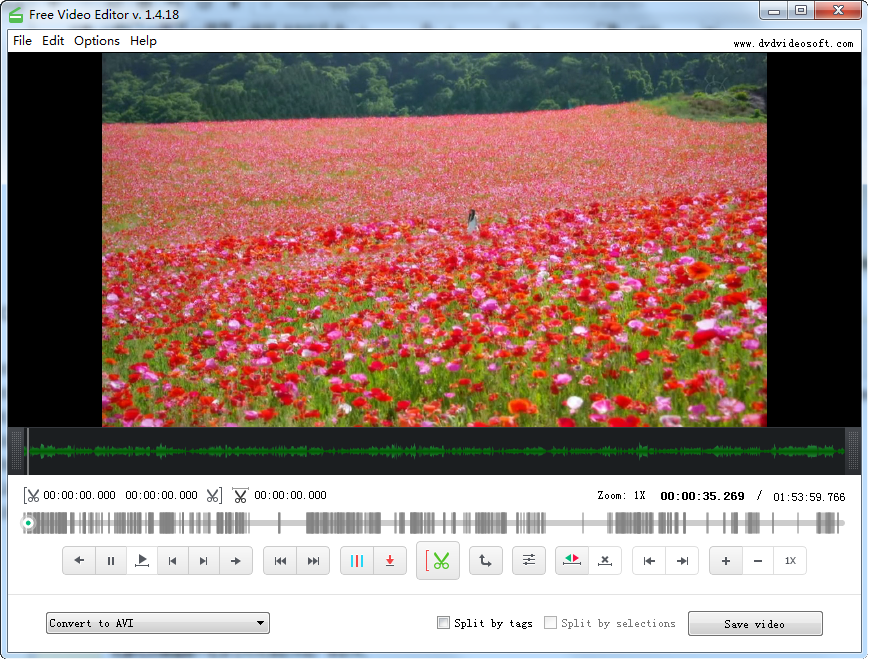Toggle the Split by selections checkbox
869x660 pixels.
point(551,623)
